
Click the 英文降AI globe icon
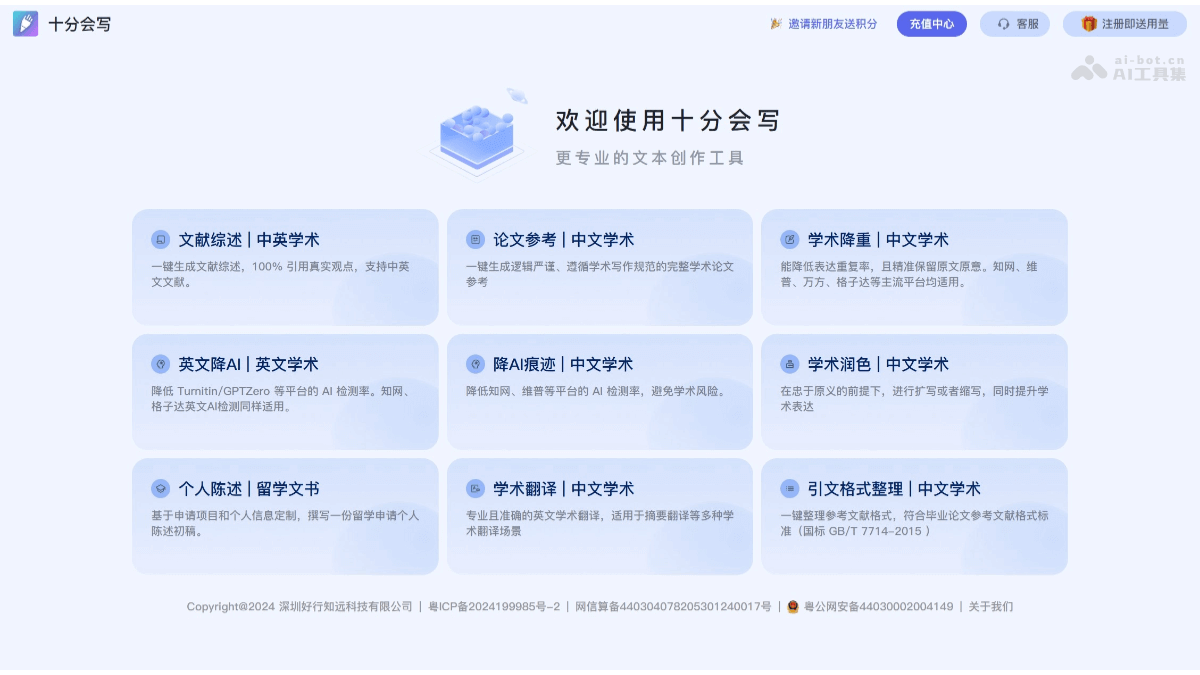point(161,364)
